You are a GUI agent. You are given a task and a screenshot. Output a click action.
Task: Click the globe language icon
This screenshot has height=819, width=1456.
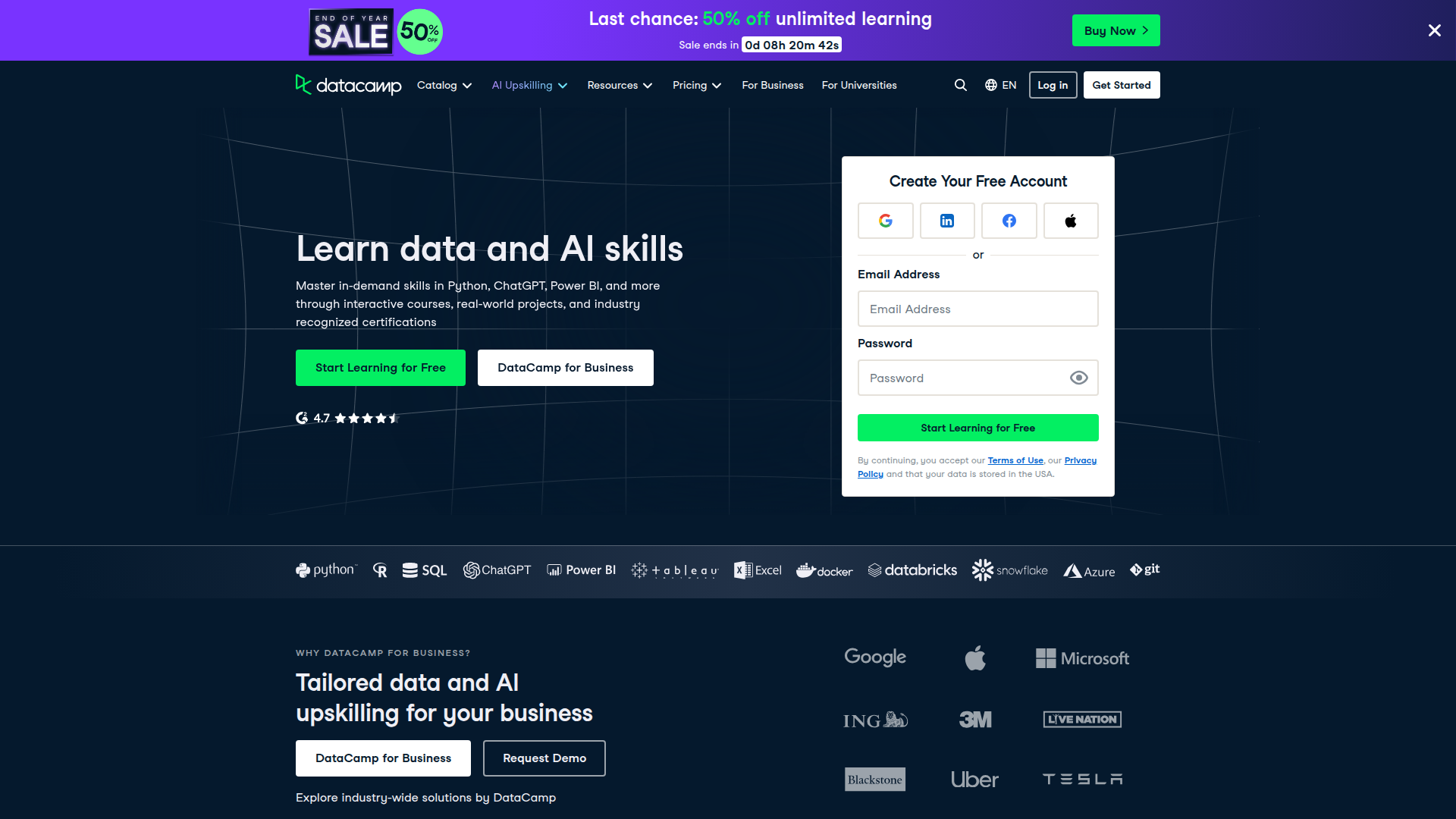(990, 85)
